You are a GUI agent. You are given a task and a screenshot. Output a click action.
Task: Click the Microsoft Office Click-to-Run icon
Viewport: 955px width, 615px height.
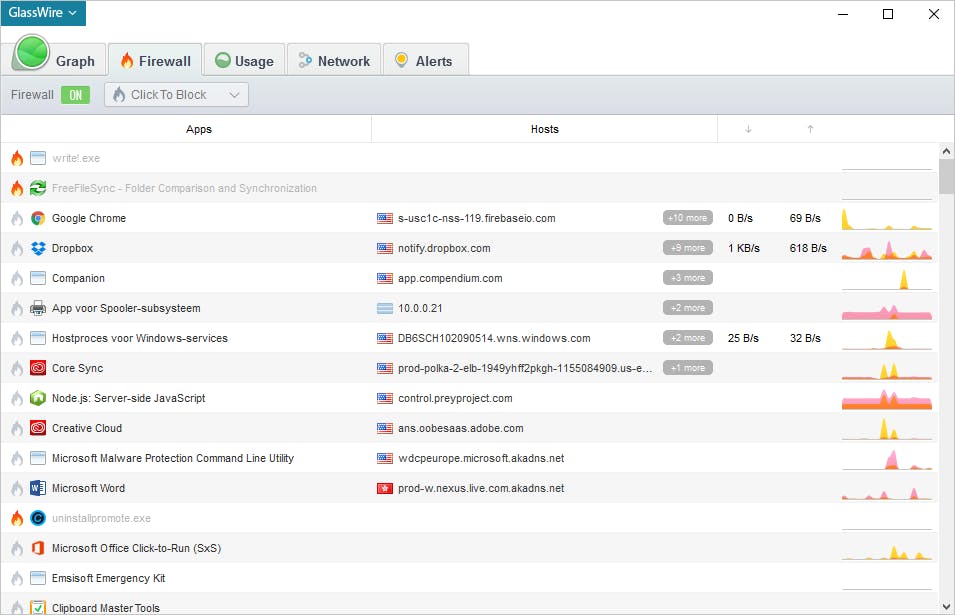38,548
